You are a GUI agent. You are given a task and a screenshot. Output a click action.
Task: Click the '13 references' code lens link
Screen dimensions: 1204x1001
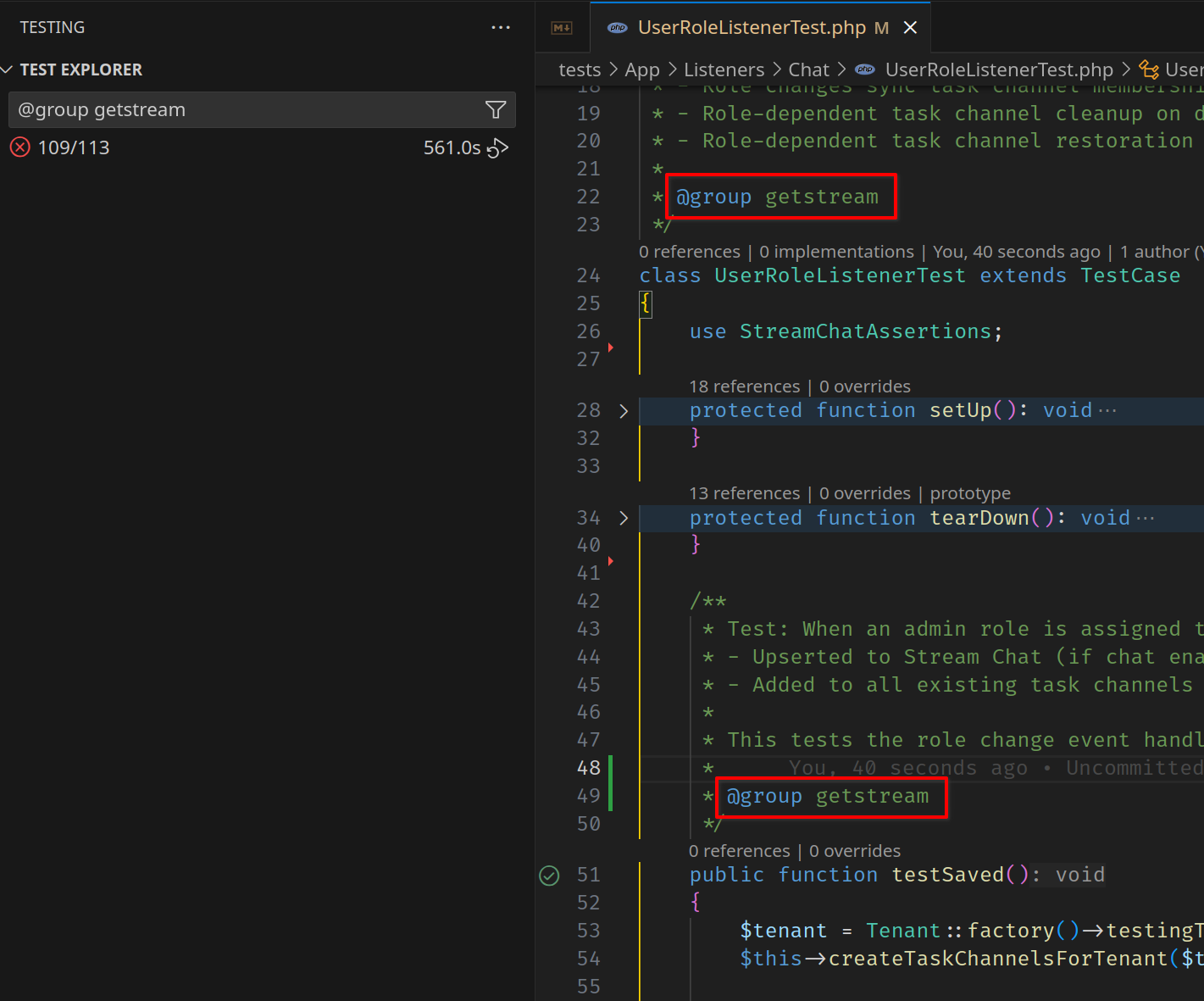pos(744,493)
